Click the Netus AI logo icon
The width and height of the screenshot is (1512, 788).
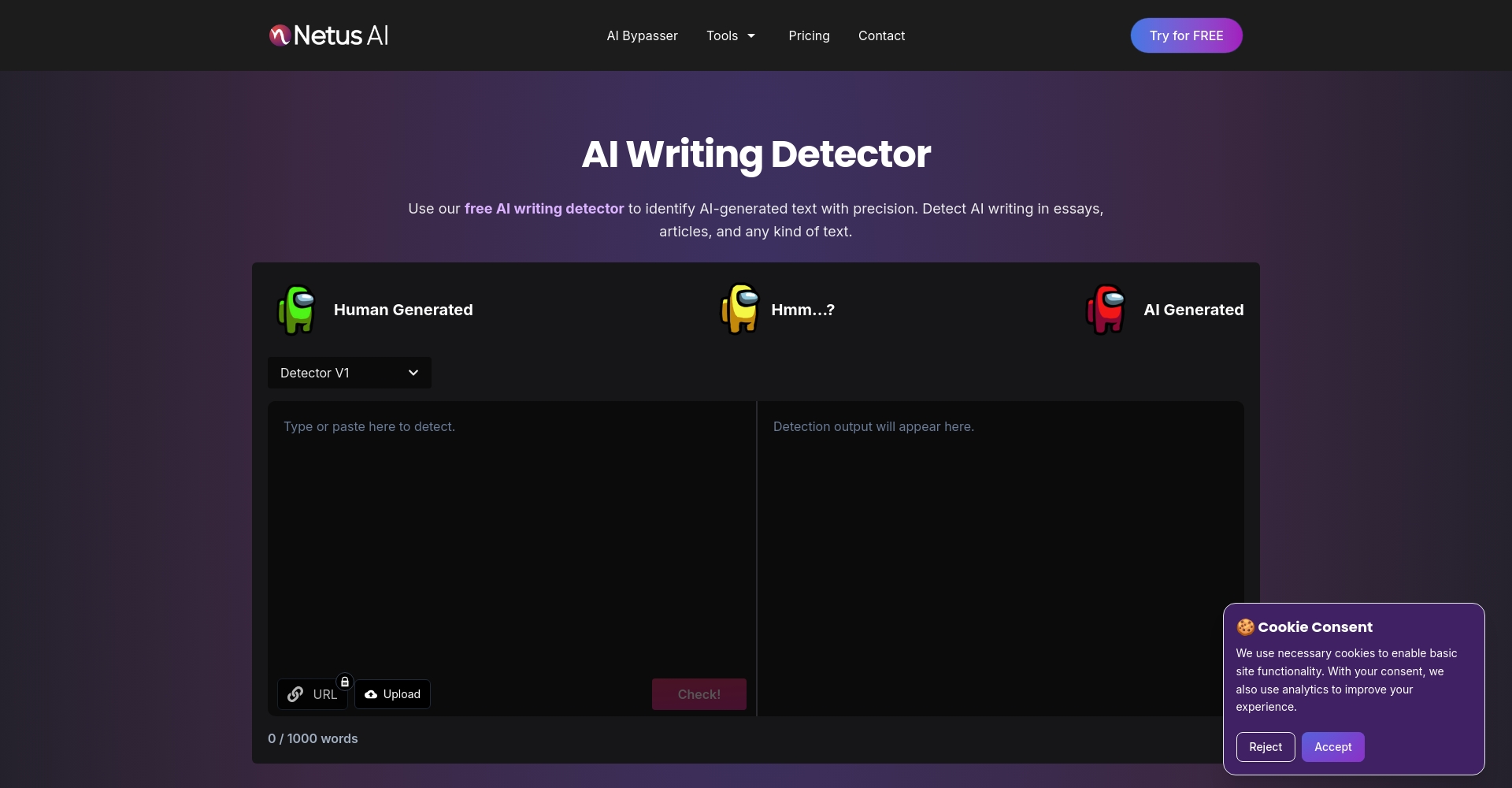click(x=280, y=35)
